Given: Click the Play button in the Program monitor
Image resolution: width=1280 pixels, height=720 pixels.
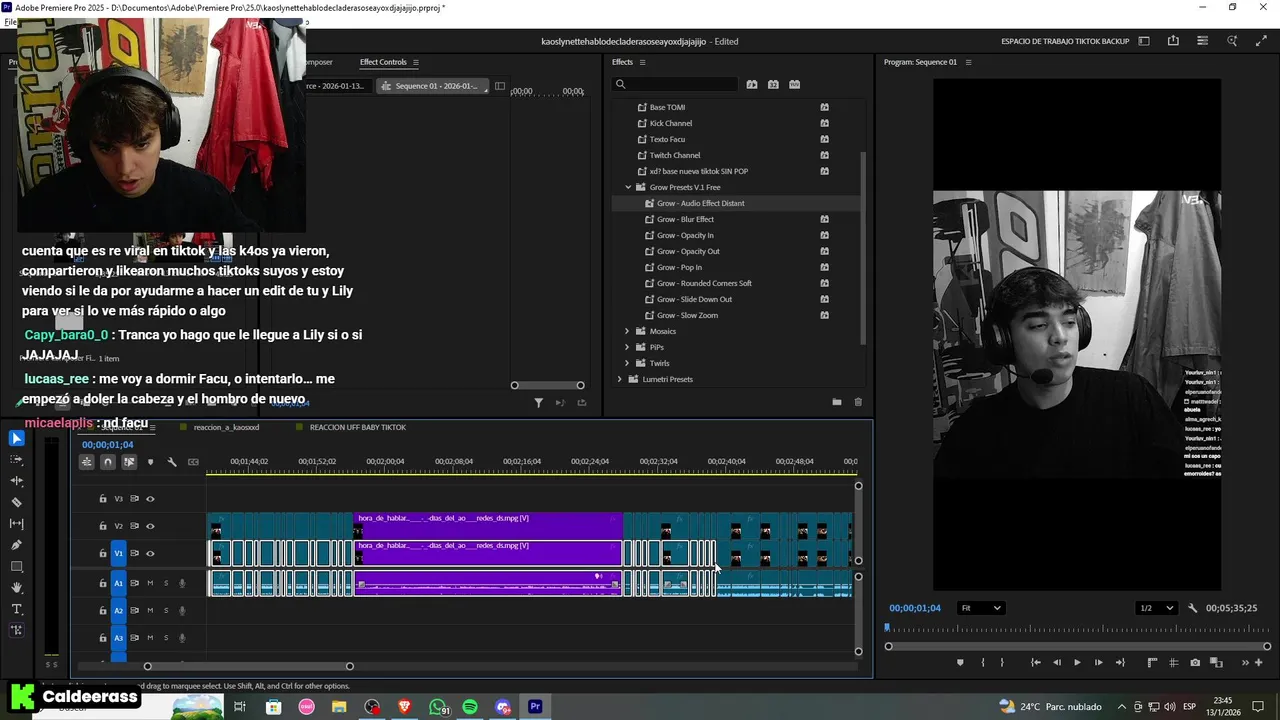Looking at the screenshot, I should pyautogui.click(x=1077, y=662).
